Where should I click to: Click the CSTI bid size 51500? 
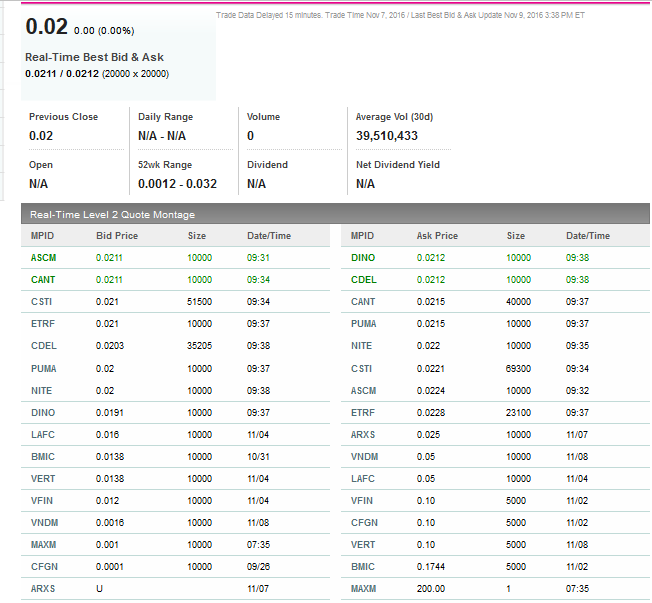(200, 302)
